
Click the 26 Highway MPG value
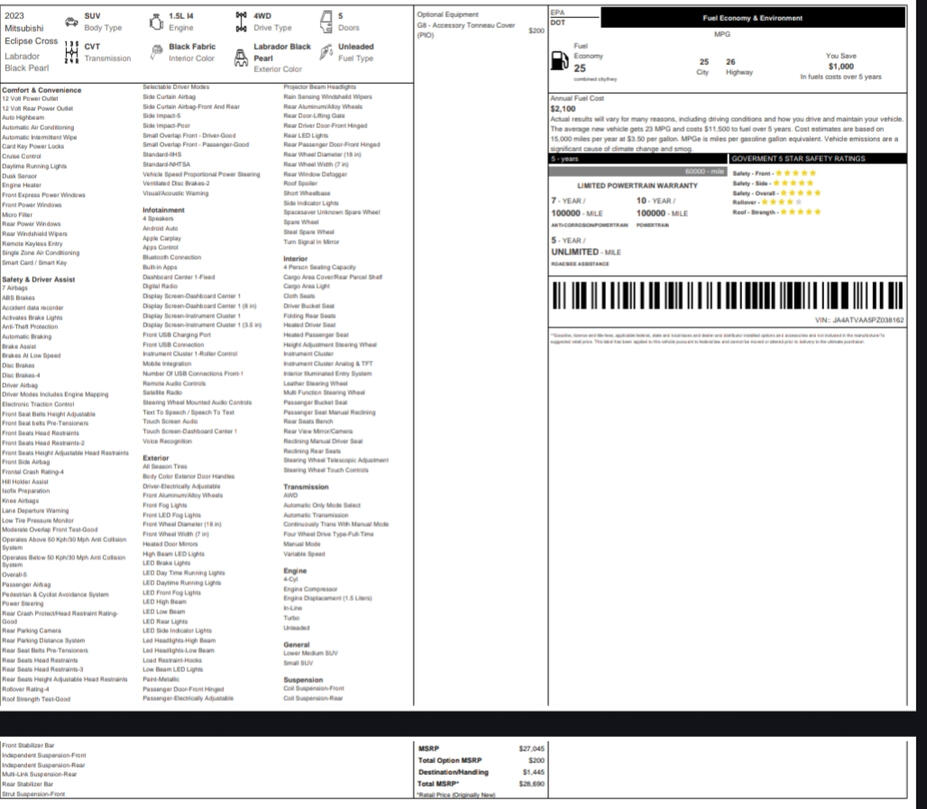coord(731,62)
